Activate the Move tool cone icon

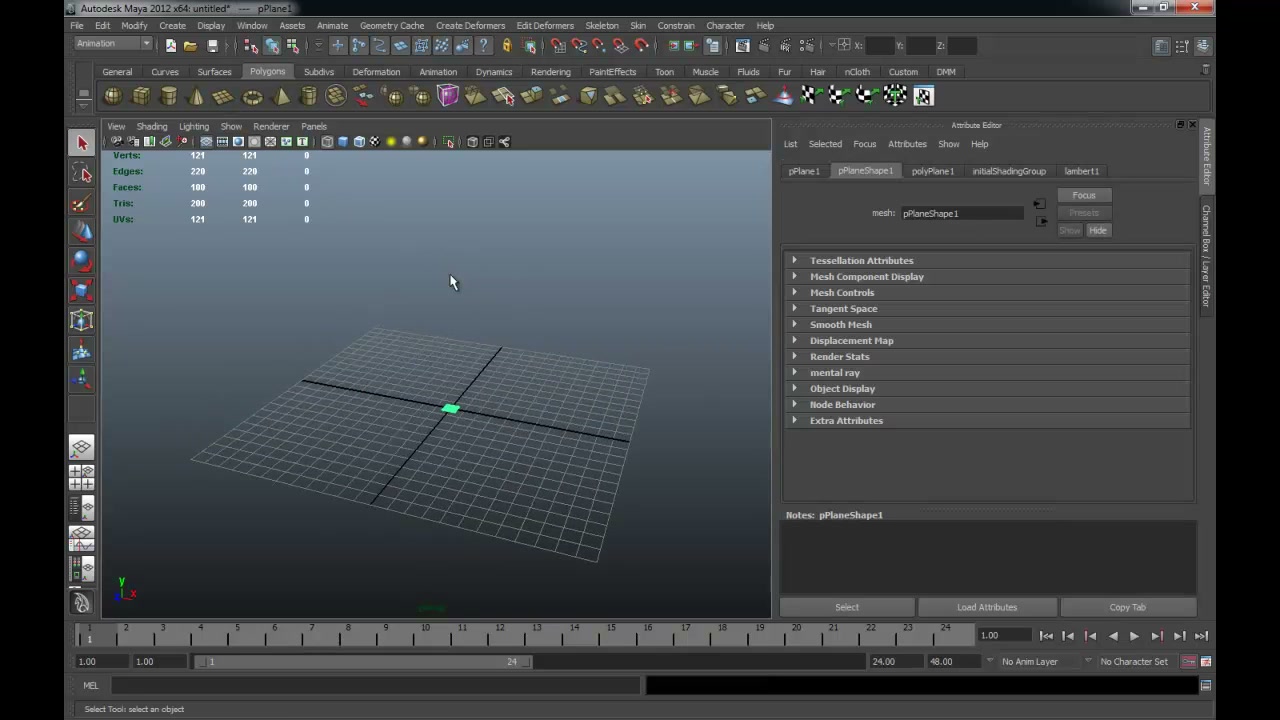[82, 232]
